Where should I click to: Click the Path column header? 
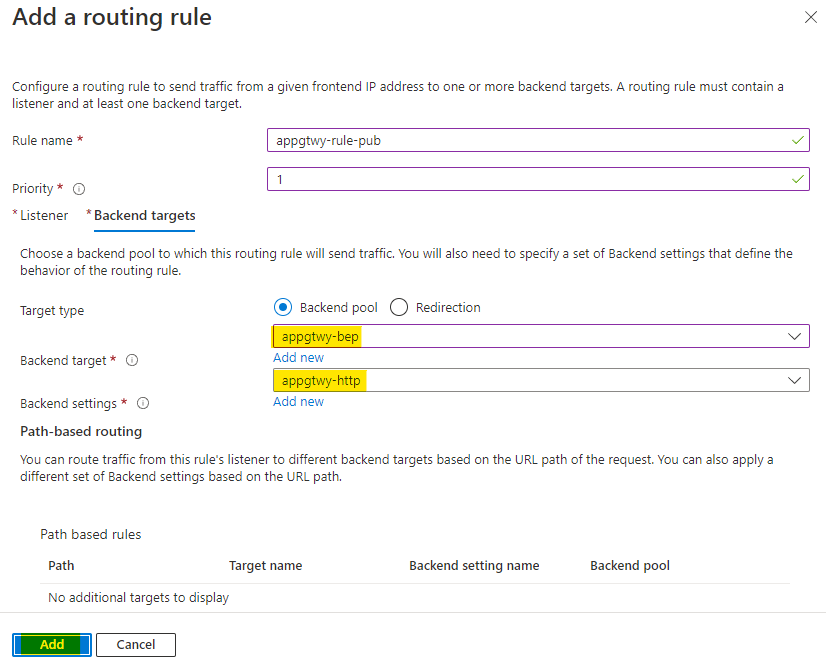(x=61, y=565)
